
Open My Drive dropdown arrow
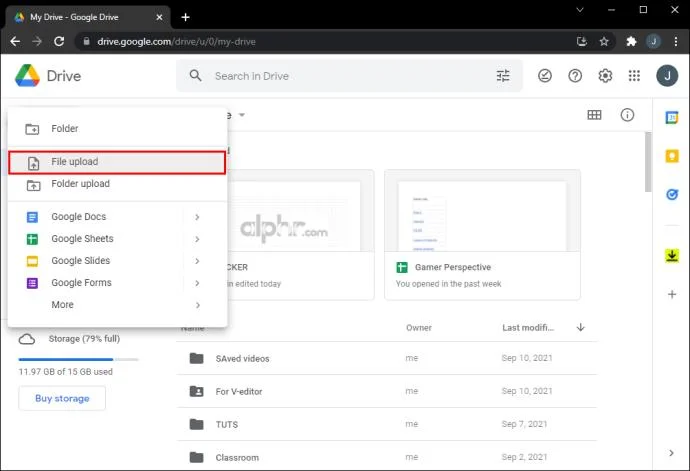pyautogui.click(x=242, y=115)
